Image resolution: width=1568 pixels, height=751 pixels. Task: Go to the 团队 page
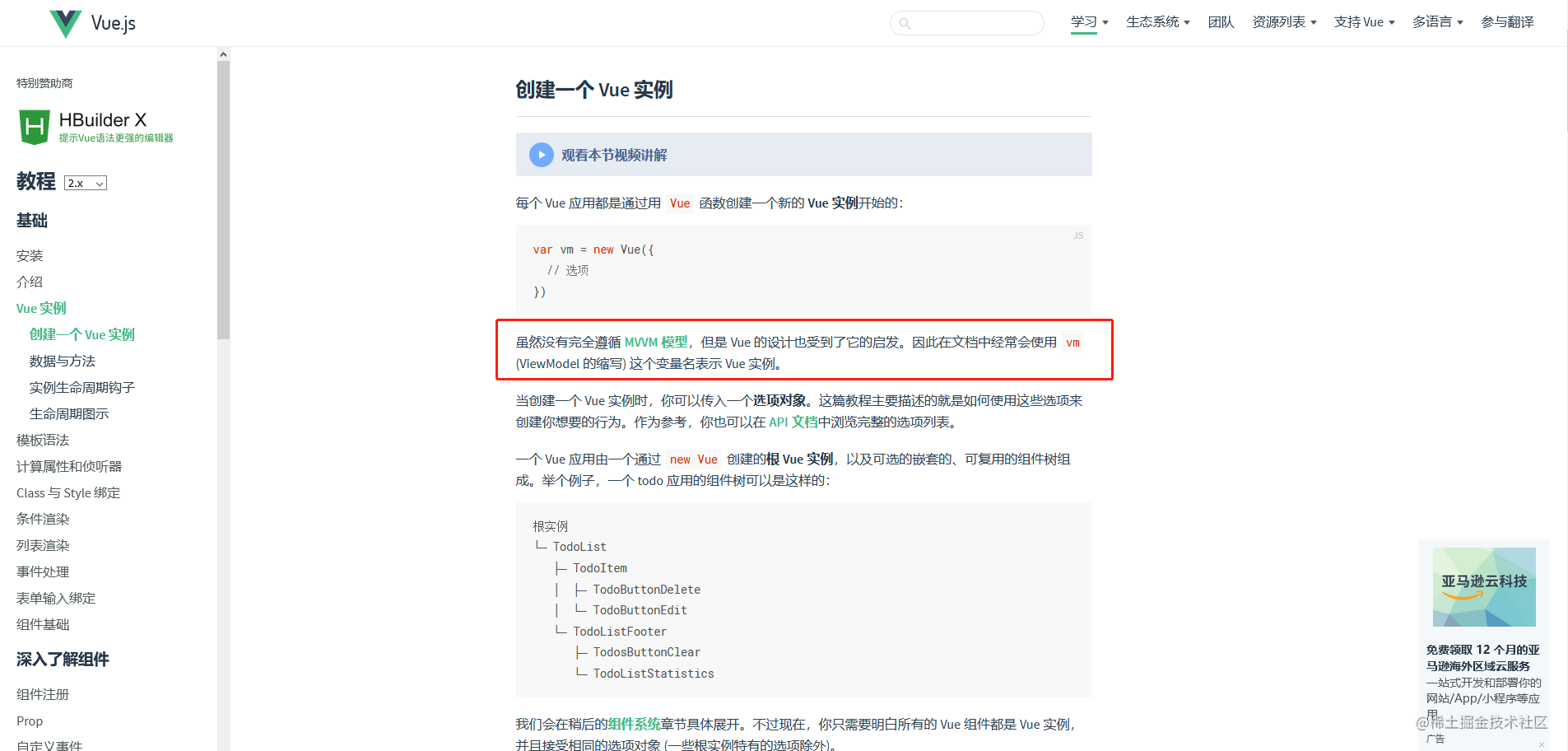1221,22
